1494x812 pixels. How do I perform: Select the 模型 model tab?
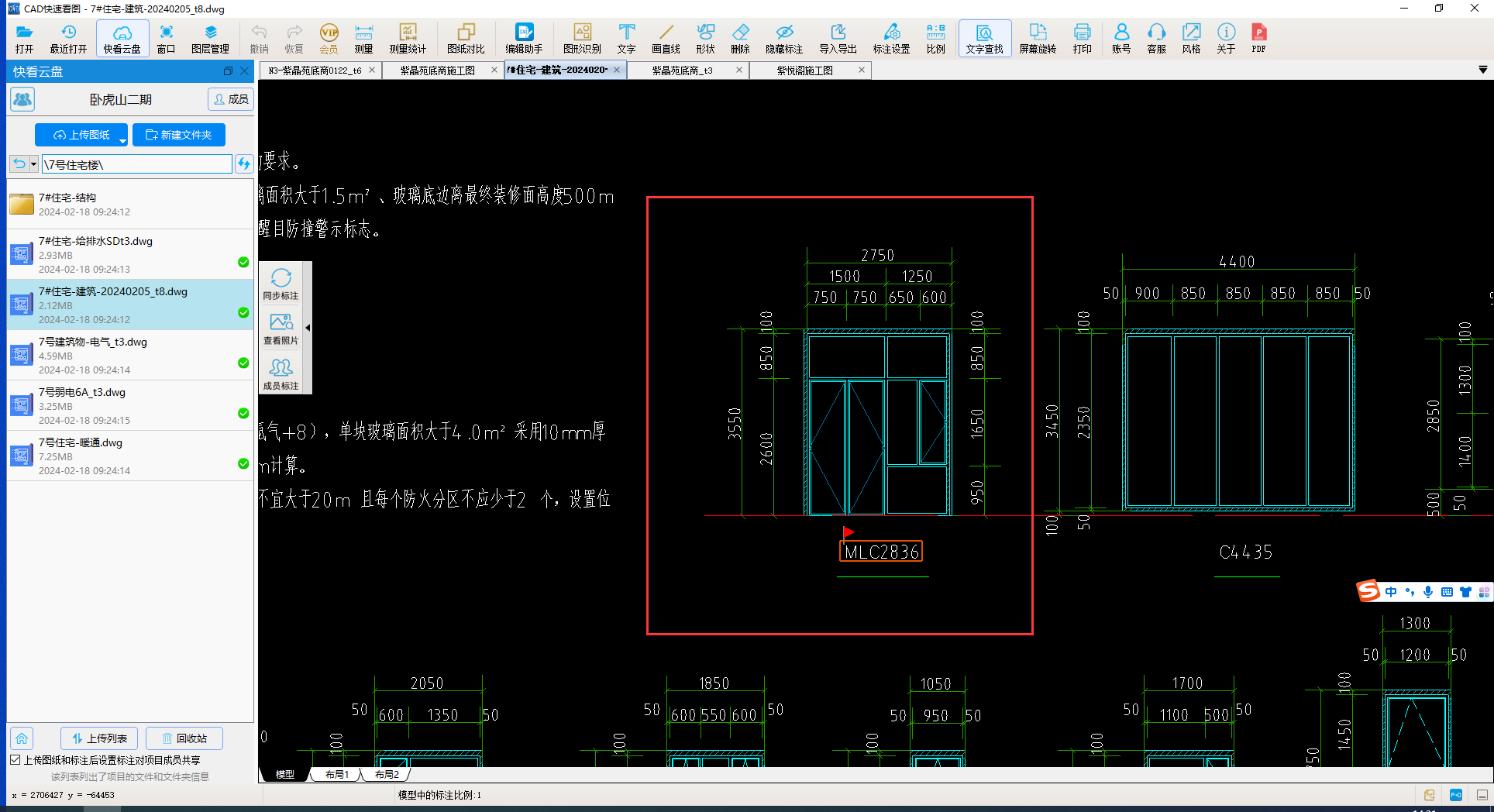tap(285, 774)
